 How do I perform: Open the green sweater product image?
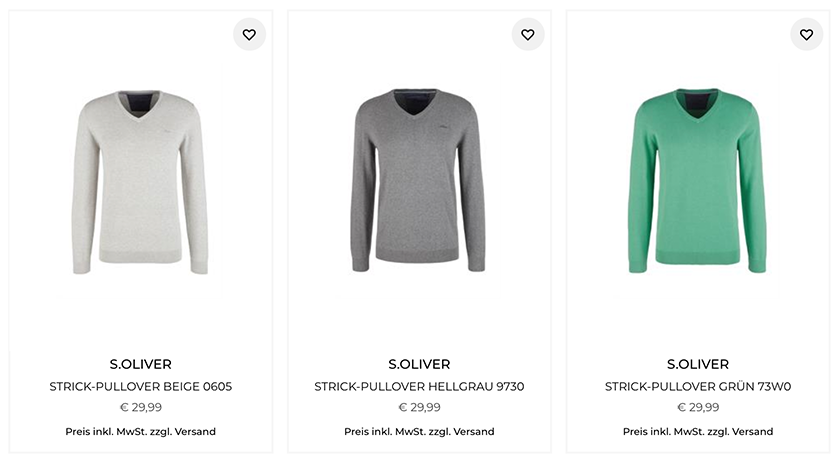(x=698, y=182)
